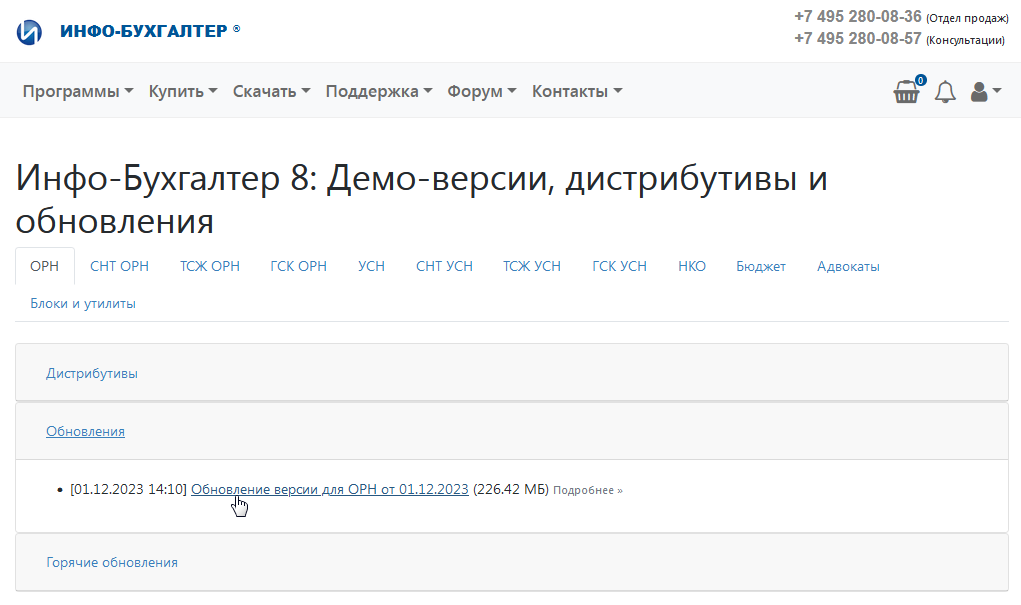Screen dimensions: 1021x605
Task: Open the shopping basket icon
Action: pos(907,92)
